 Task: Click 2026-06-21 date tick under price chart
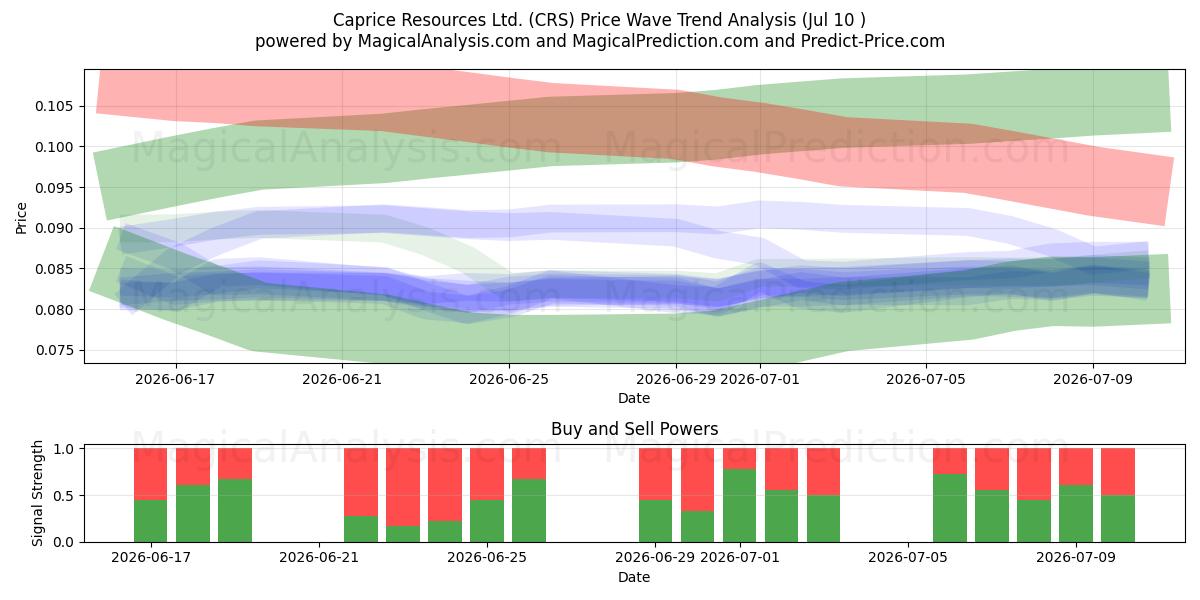[343, 379]
